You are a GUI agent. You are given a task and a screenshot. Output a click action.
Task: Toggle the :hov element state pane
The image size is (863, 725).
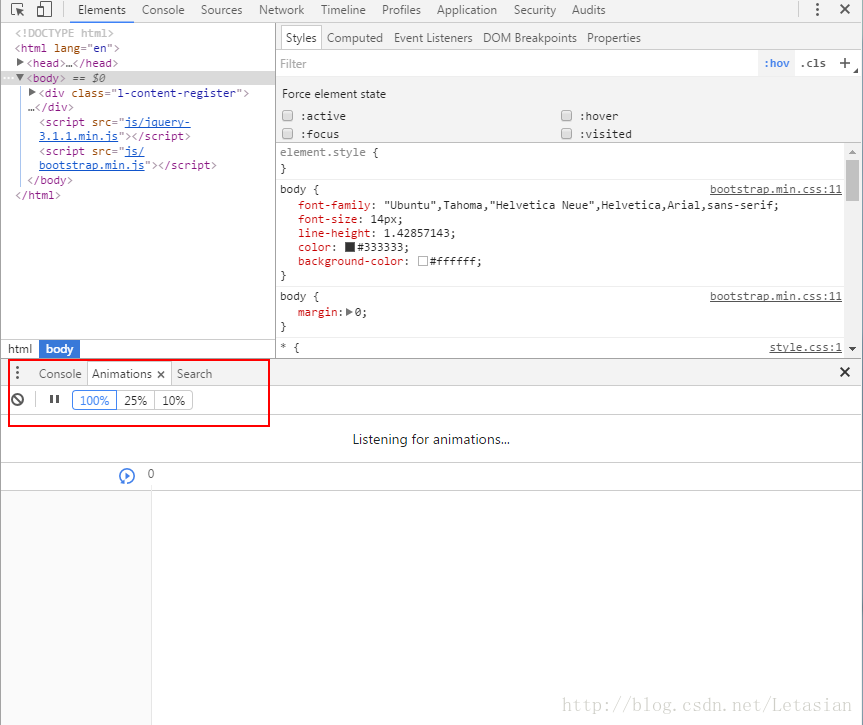[777, 63]
